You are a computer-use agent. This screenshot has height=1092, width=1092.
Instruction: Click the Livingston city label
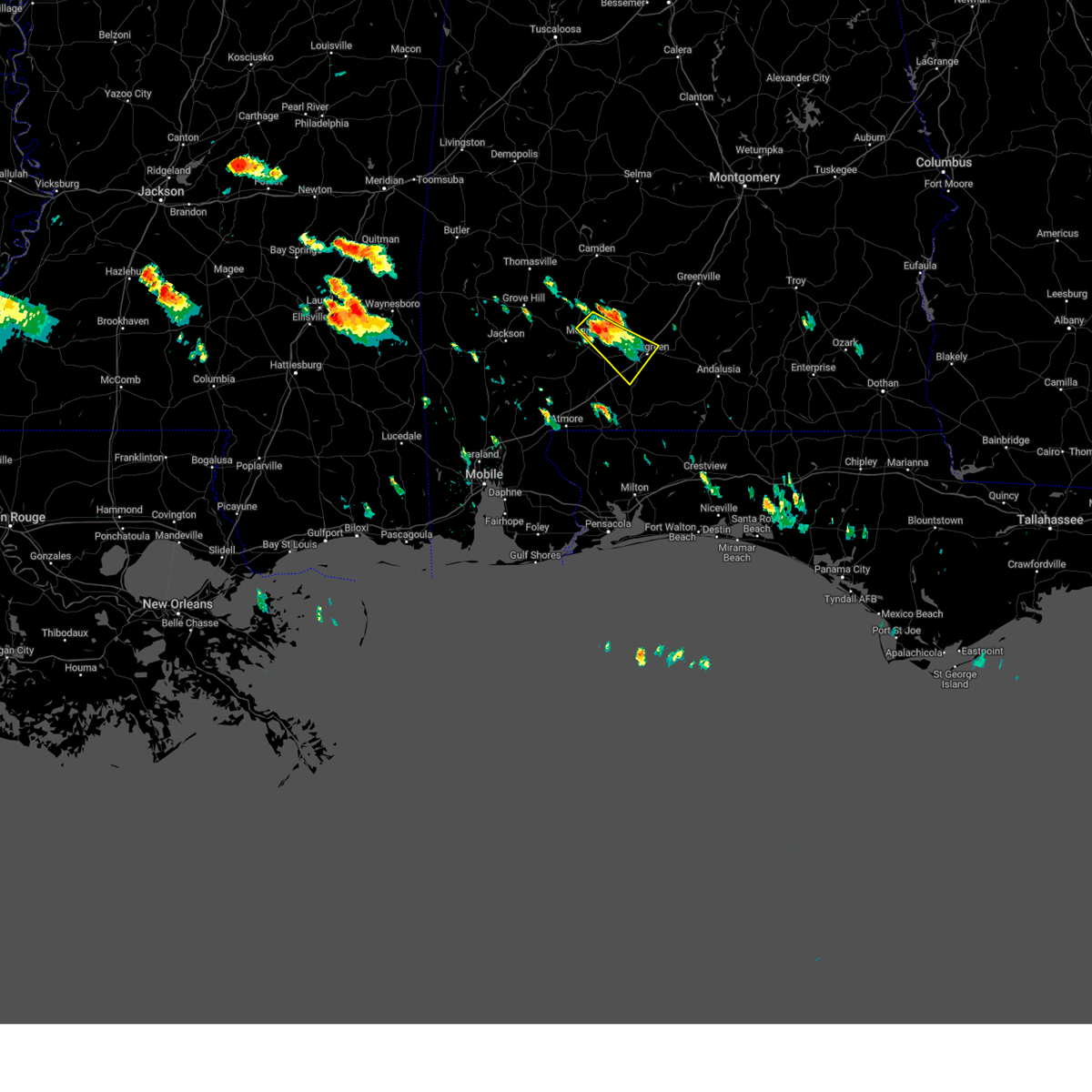[462, 143]
